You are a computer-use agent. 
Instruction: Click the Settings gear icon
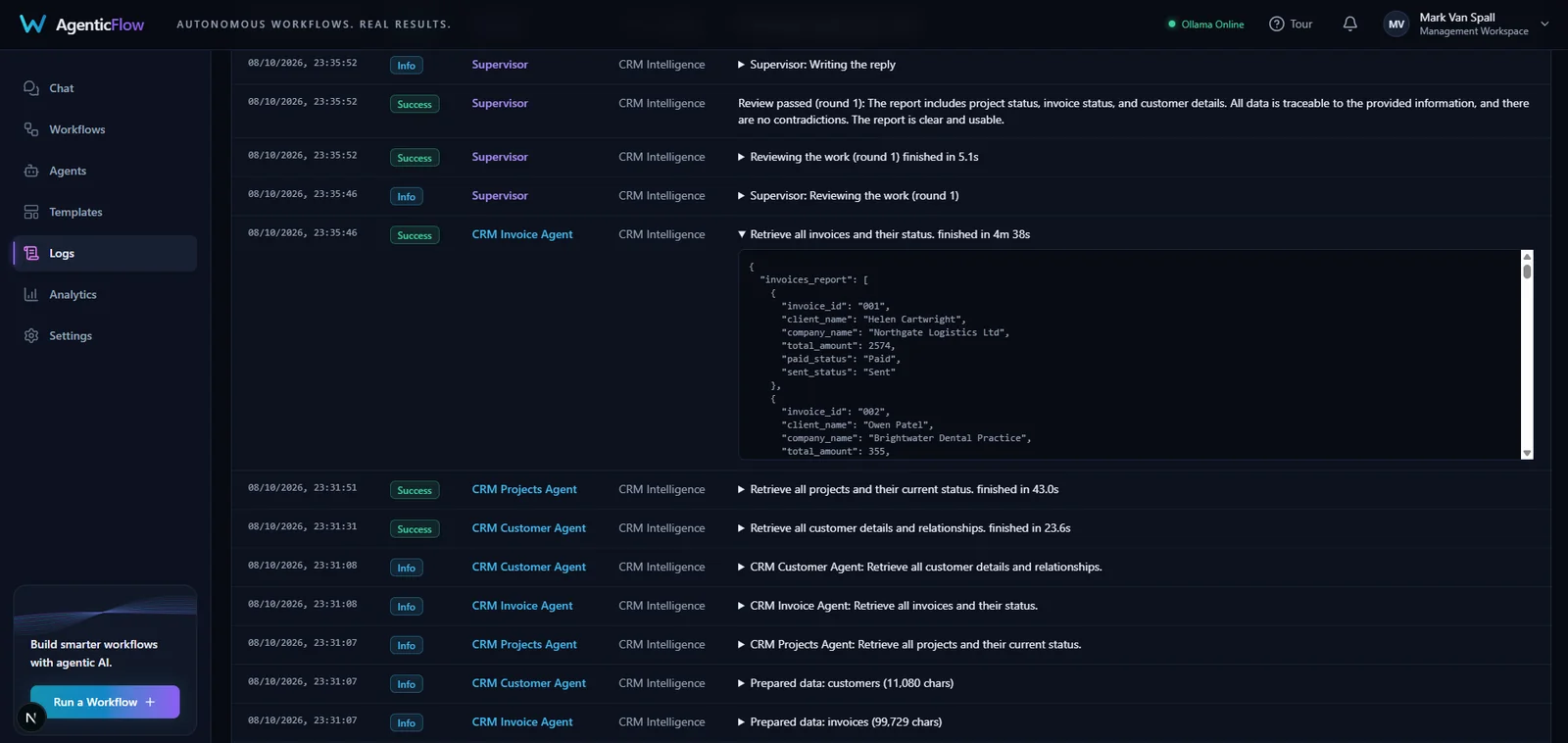pos(31,335)
